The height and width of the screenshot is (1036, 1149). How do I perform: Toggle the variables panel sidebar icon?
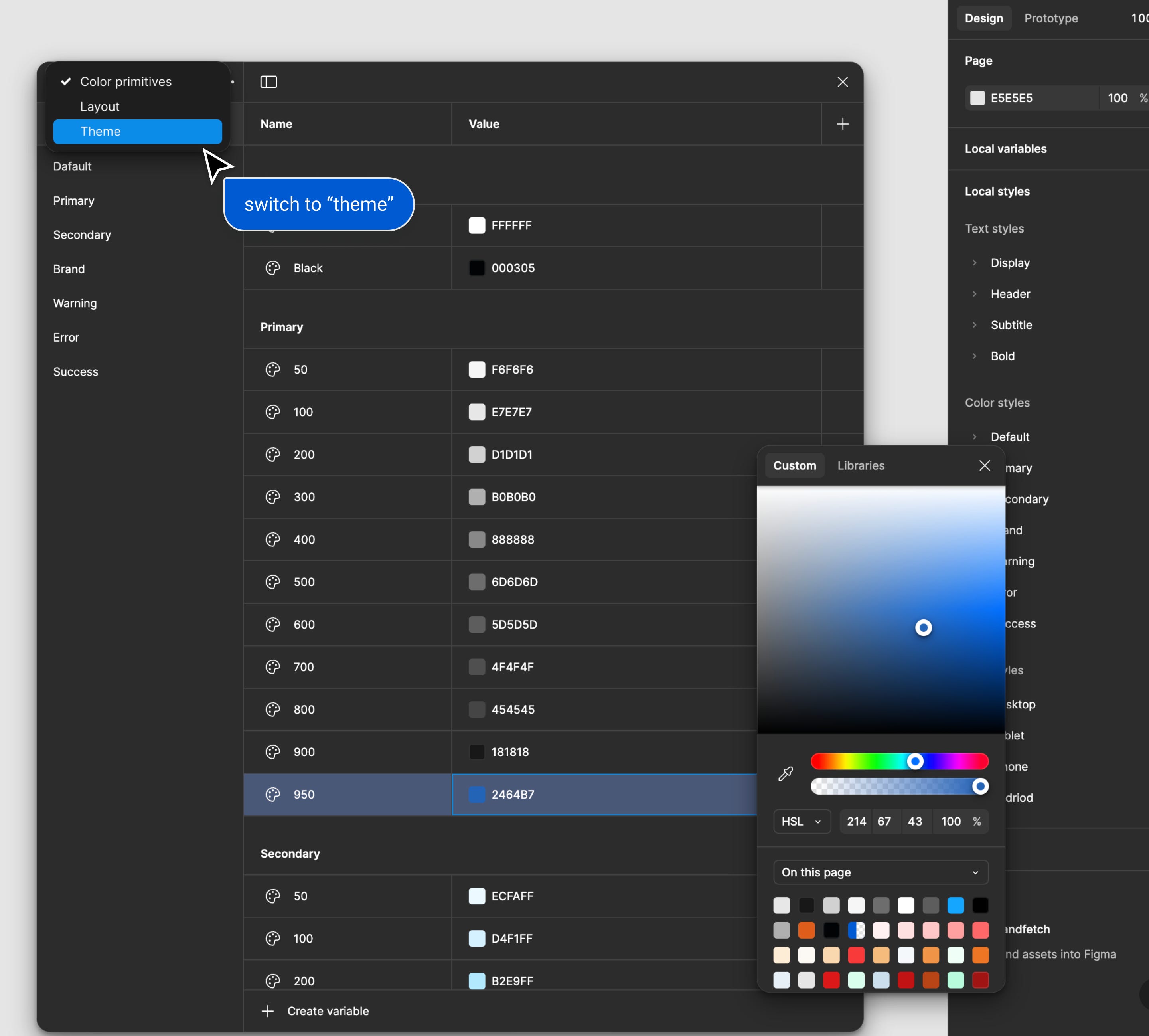(x=268, y=82)
